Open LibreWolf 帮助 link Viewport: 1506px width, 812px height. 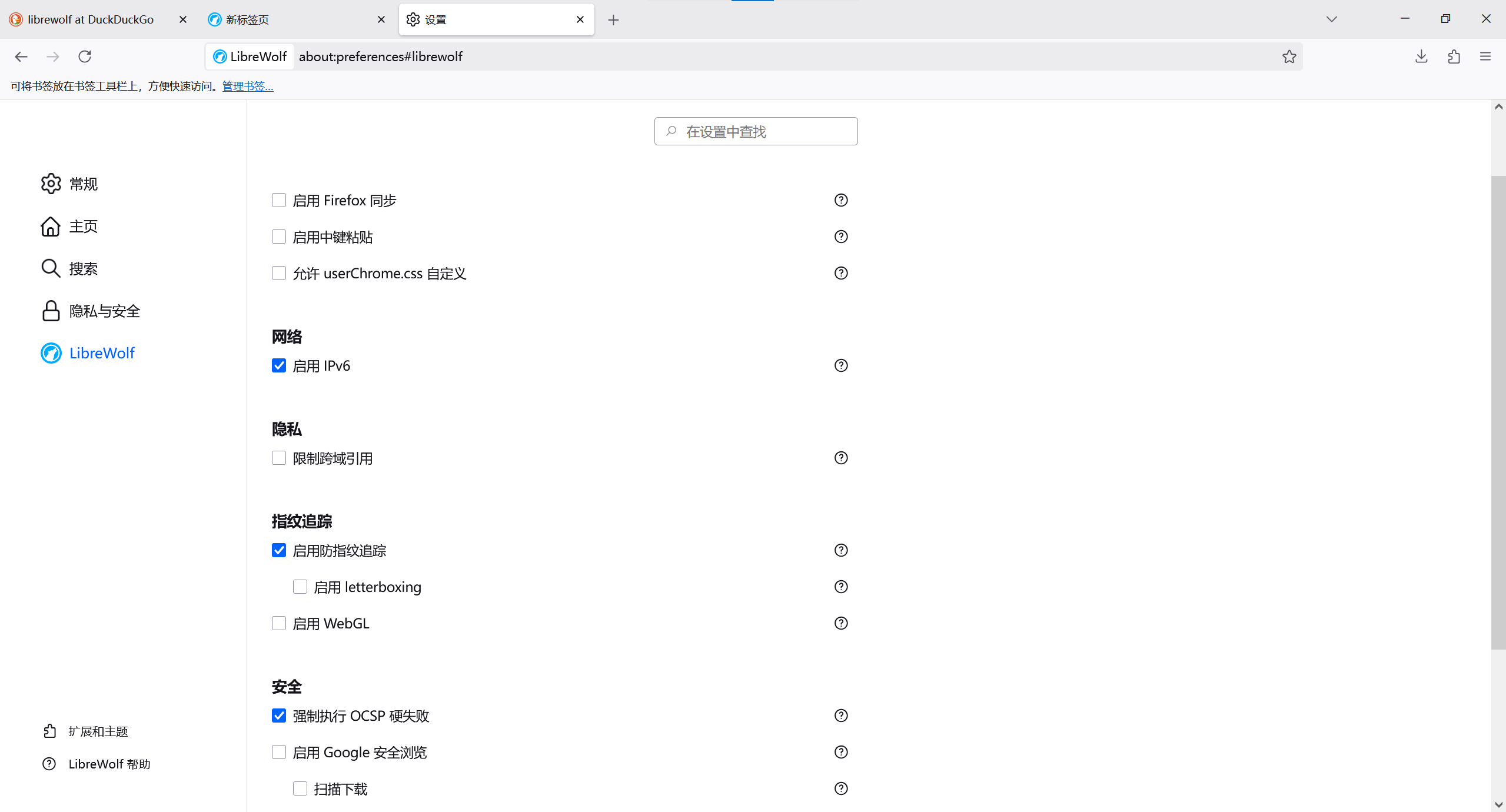[x=109, y=764]
